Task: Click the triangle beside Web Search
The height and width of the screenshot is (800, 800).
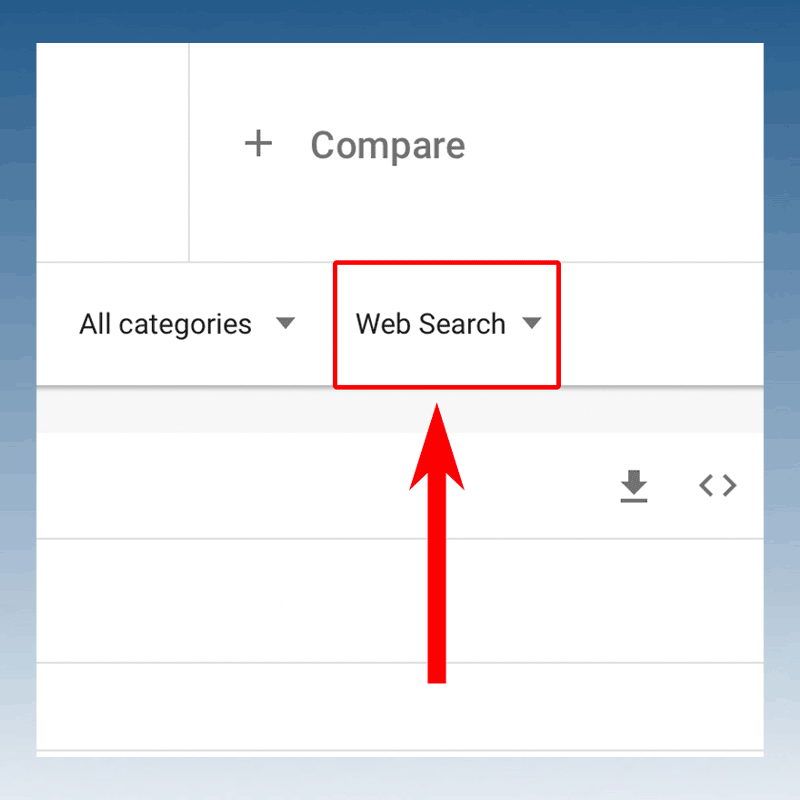Action: tap(532, 324)
